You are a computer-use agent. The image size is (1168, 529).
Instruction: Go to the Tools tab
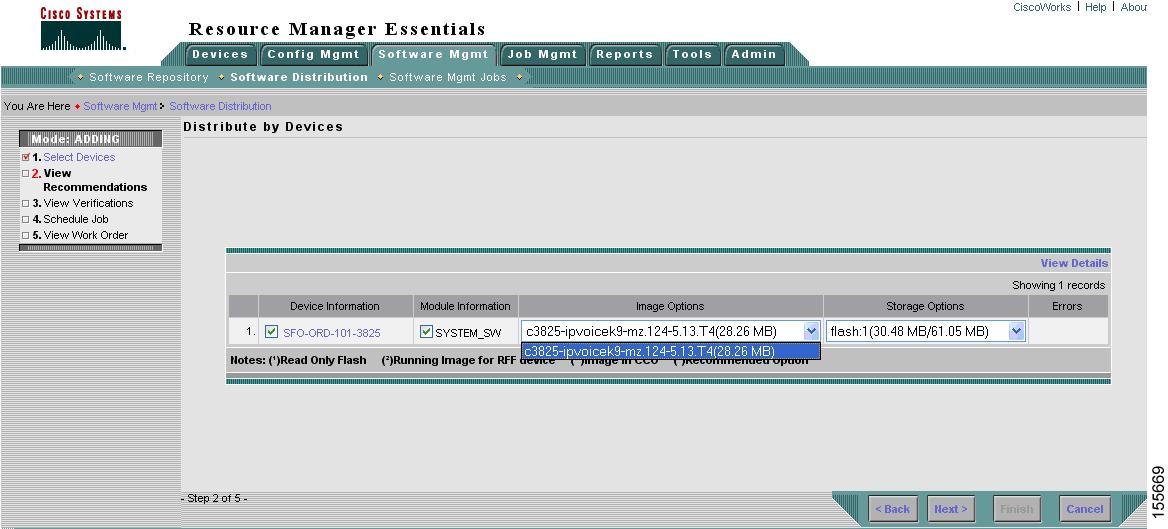(692, 54)
